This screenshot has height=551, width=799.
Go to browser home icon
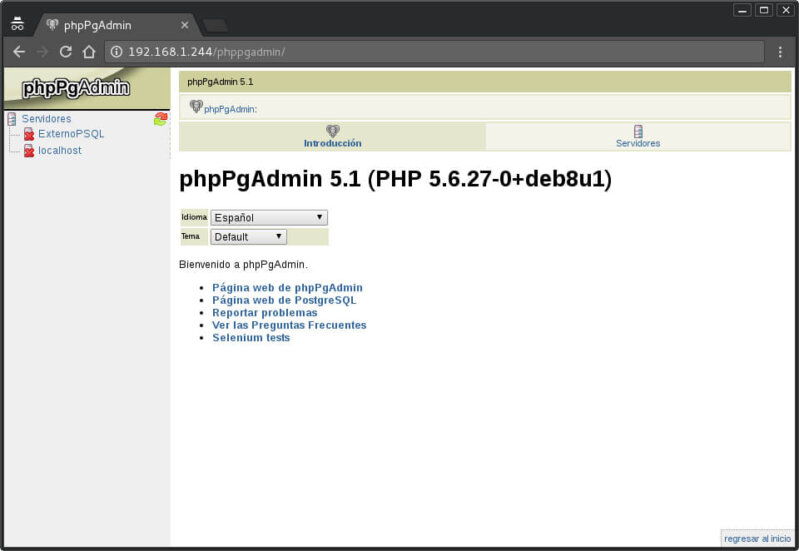(89, 51)
